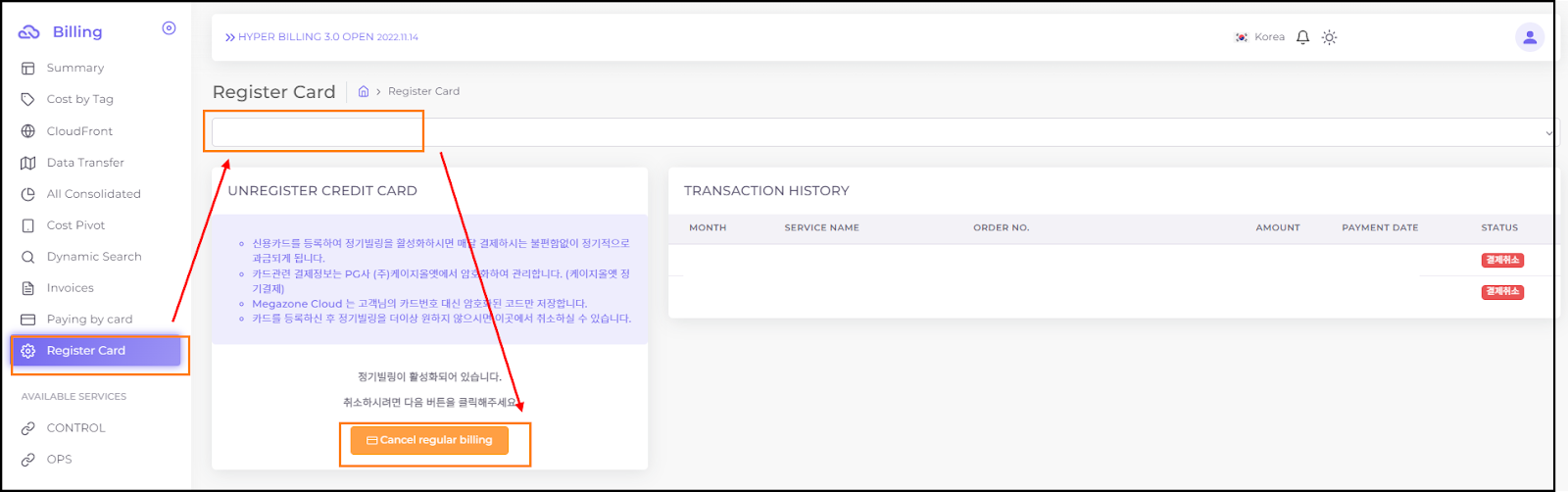
Task: Open Summary from the sidebar
Action: pos(74,68)
